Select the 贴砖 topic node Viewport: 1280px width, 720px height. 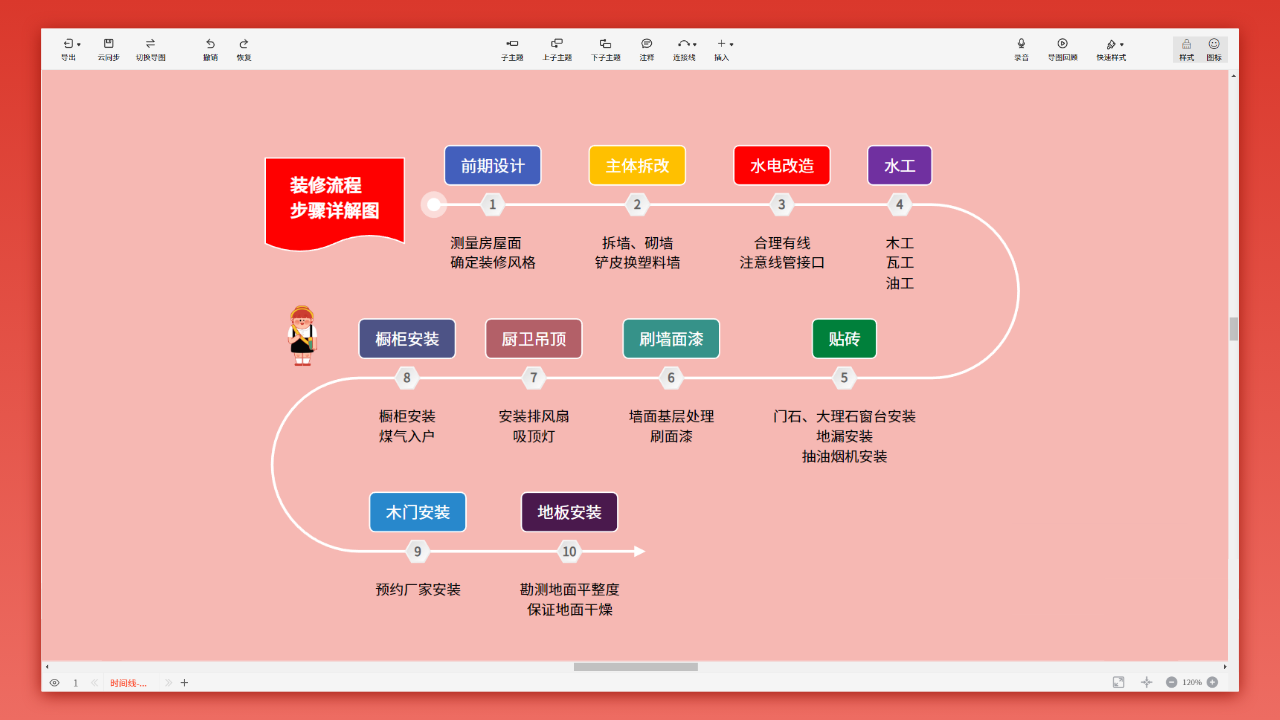click(843, 338)
